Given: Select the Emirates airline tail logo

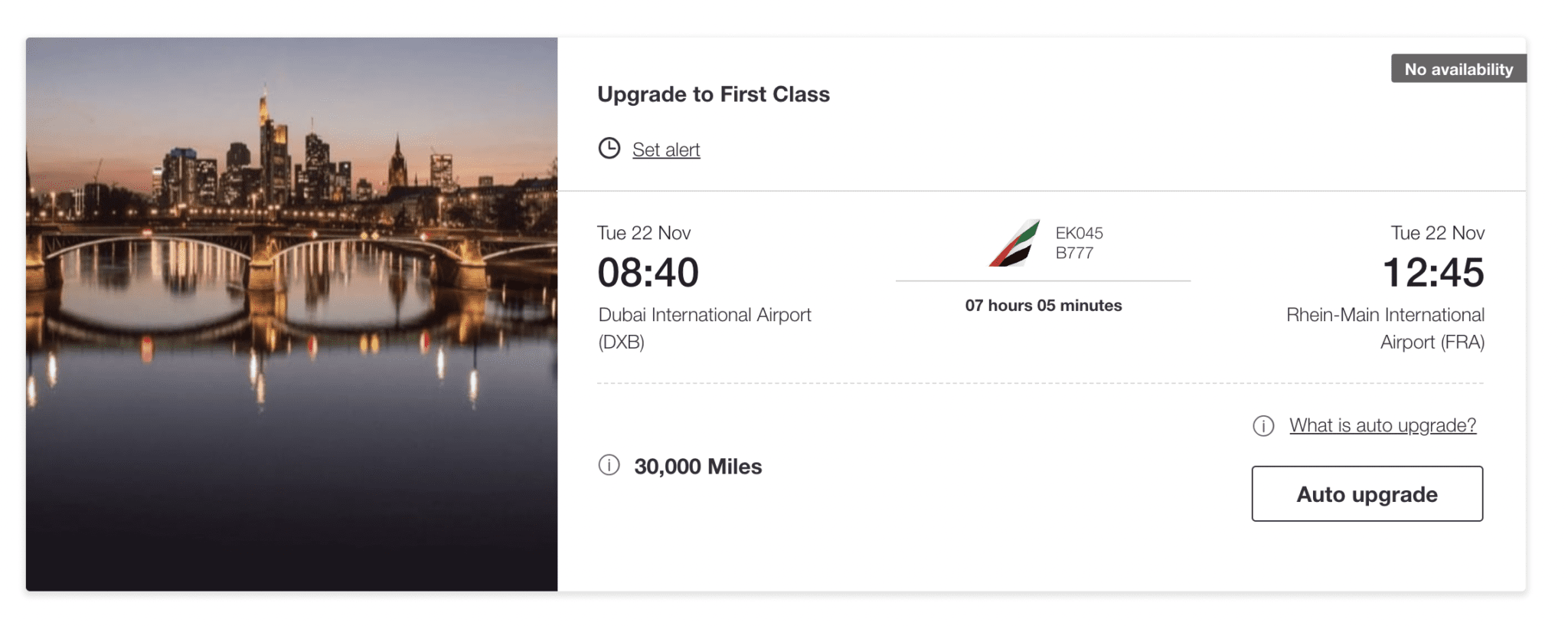Looking at the screenshot, I should click(1011, 242).
